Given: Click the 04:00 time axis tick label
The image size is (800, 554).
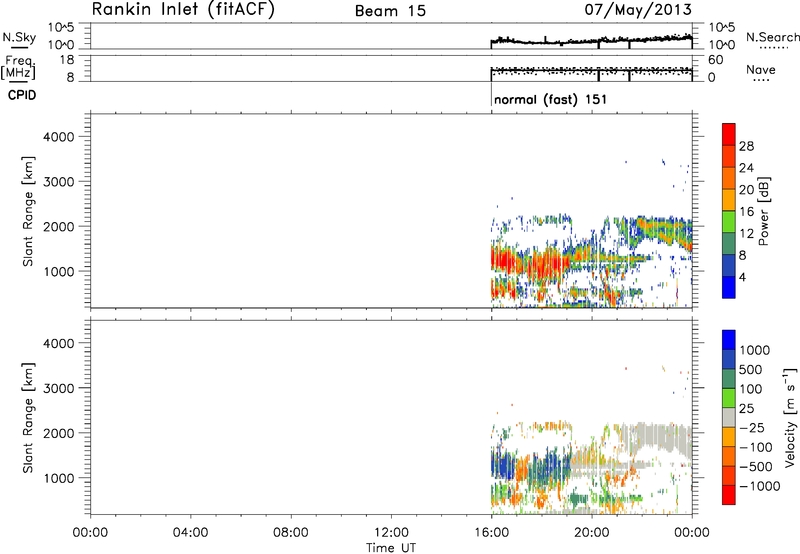Looking at the screenshot, I should [190, 533].
